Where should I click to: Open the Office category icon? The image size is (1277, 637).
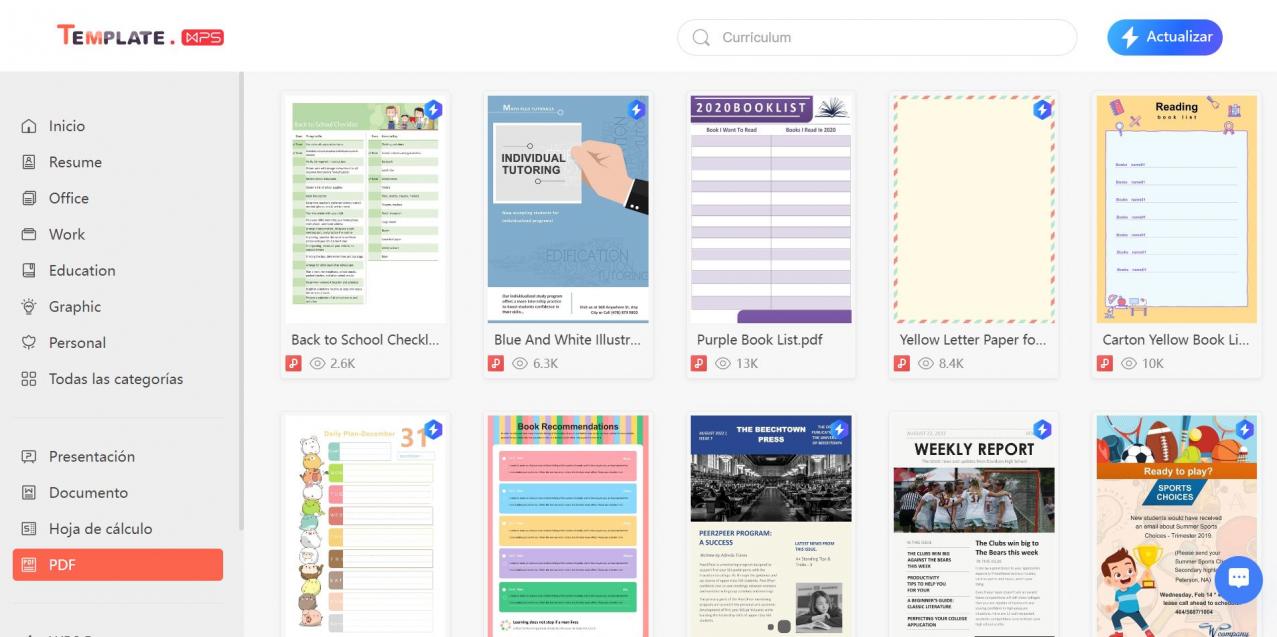tap(28, 197)
